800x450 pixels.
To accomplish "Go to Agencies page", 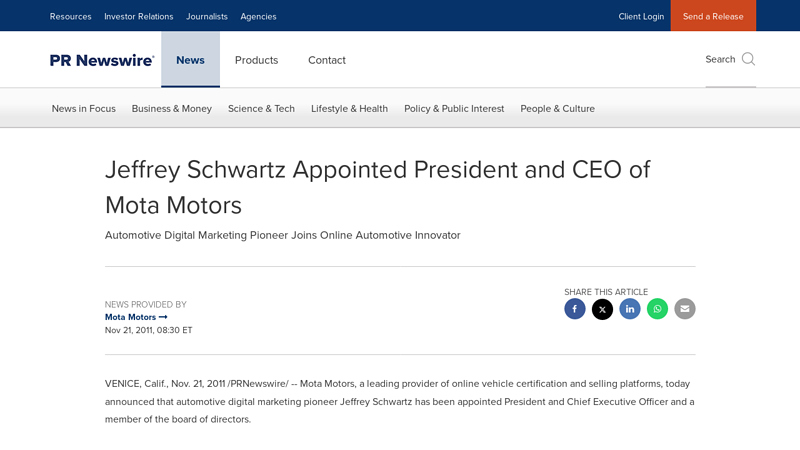I will 258,16.
